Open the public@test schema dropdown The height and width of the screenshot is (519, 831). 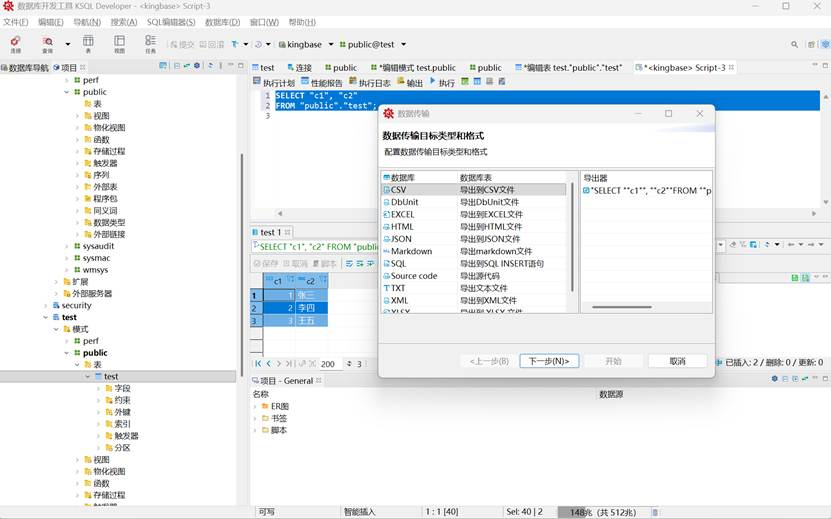pos(370,44)
